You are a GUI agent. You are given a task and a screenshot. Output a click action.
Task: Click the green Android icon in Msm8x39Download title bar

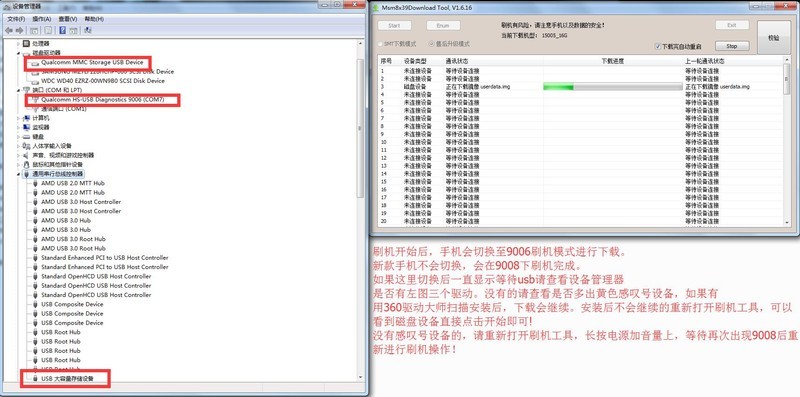[x=377, y=7]
